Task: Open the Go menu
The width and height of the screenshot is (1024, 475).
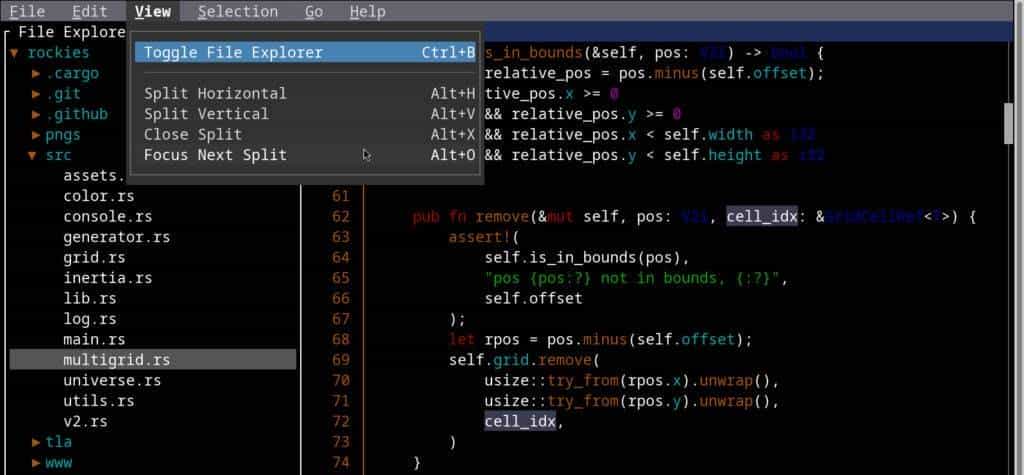Action: pos(313,11)
